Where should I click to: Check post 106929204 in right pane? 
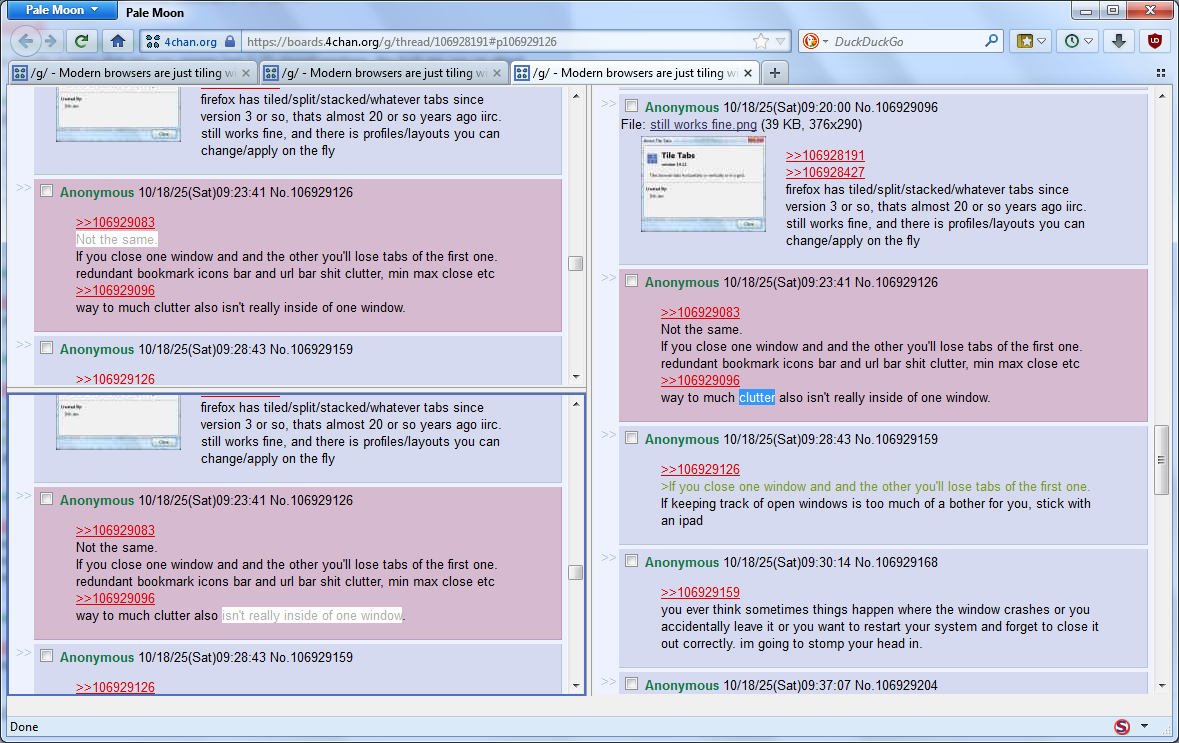click(632, 684)
